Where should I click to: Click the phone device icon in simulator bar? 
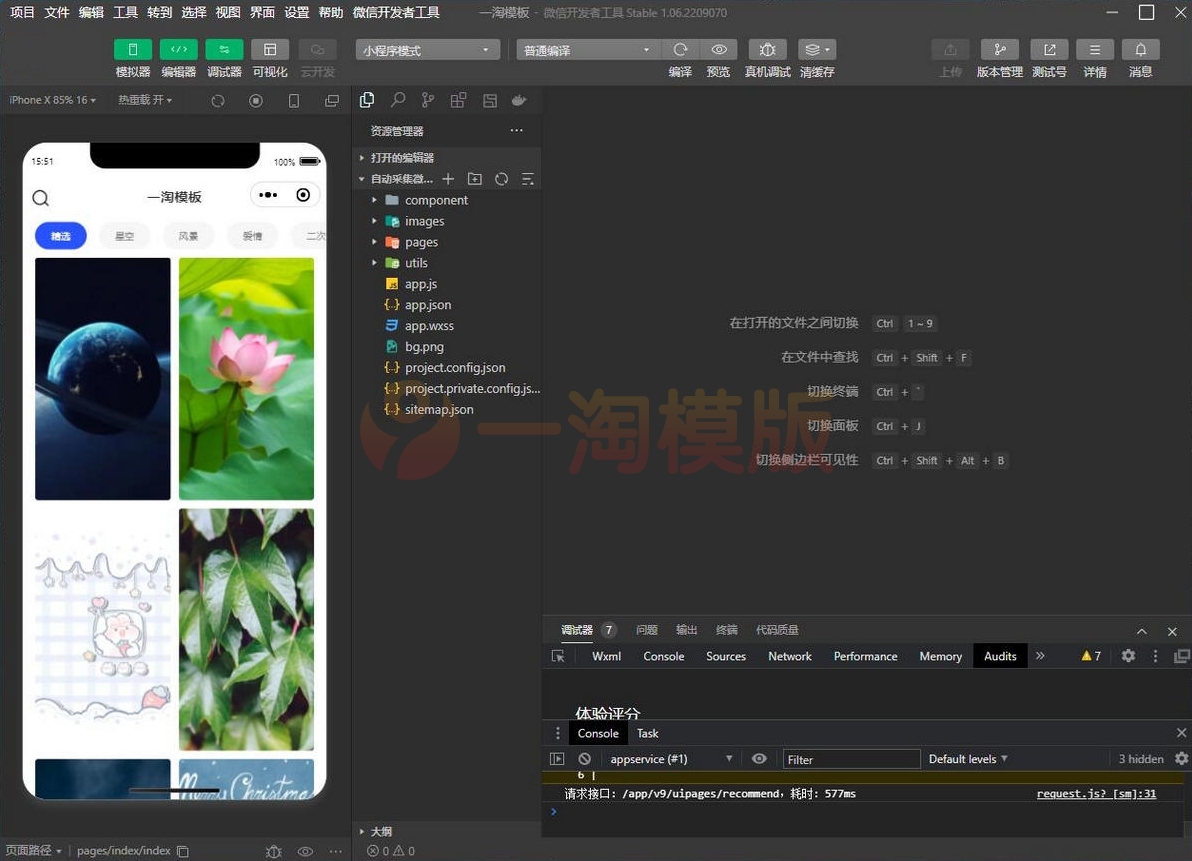click(294, 100)
